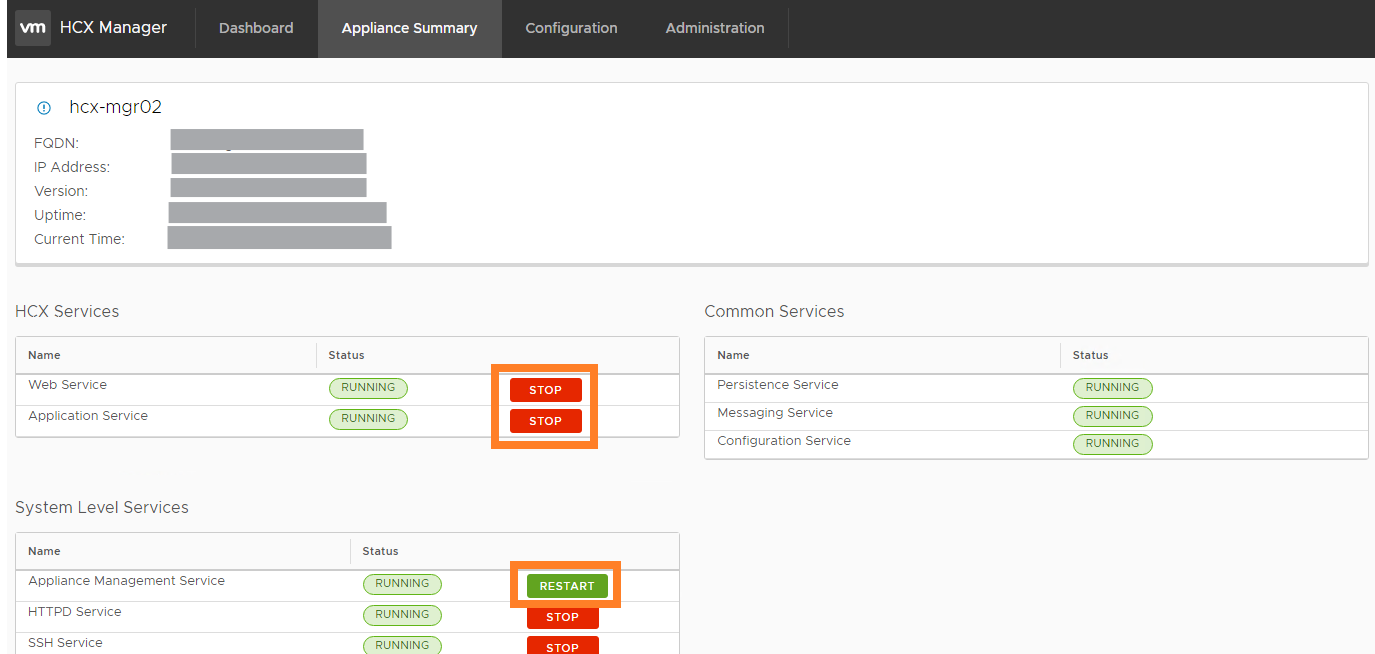The image size is (1375, 654).
Task: Stop the Application Service
Action: point(545,421)
